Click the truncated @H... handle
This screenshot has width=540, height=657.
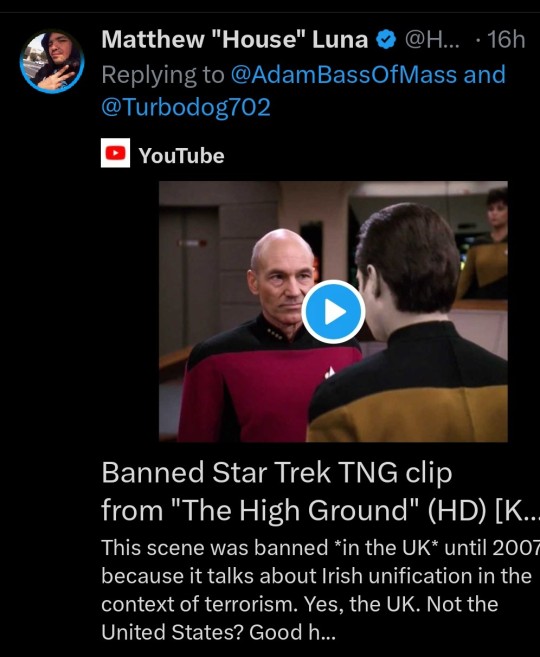coord(432,39)
